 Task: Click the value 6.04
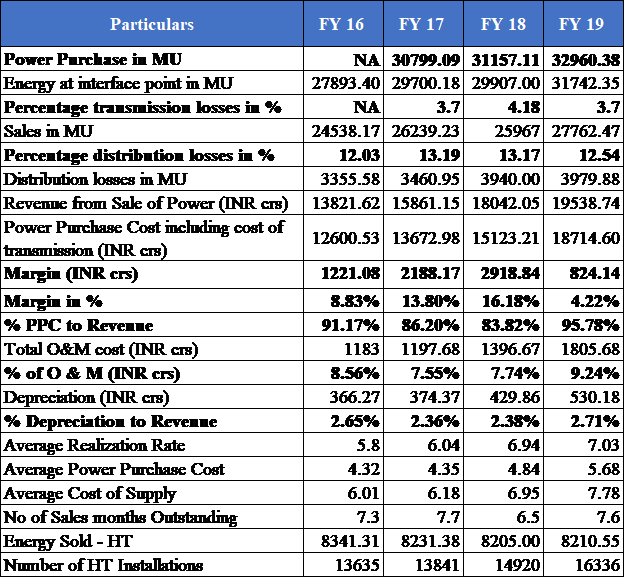[x=444, y=446]
